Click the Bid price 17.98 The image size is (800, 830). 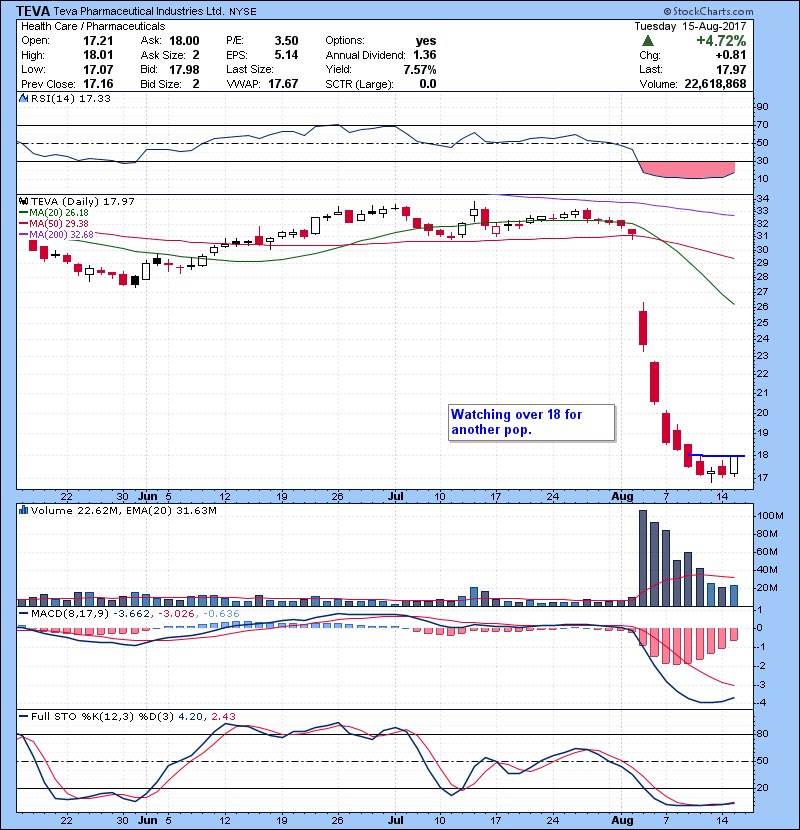click(184, 69)
